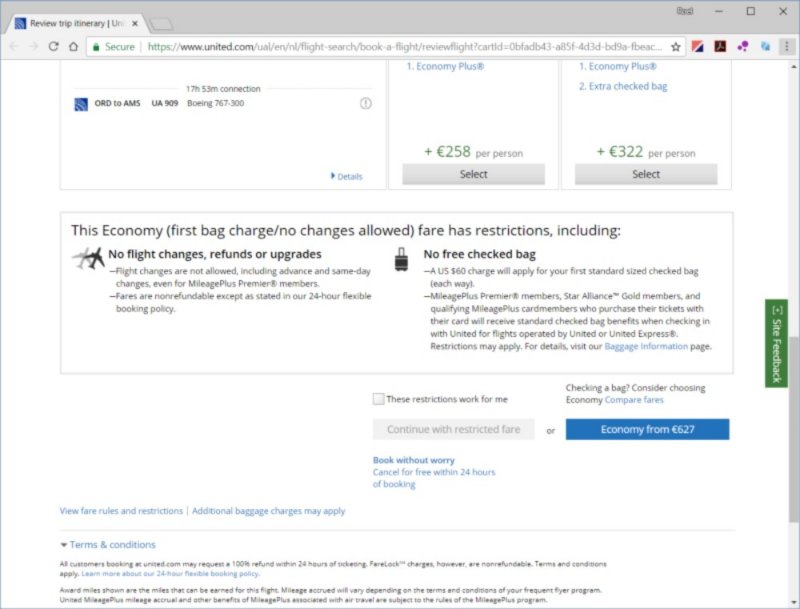800x609 pixels.
Task: Expand the flight Details disclosure
Action: (346, 176)
